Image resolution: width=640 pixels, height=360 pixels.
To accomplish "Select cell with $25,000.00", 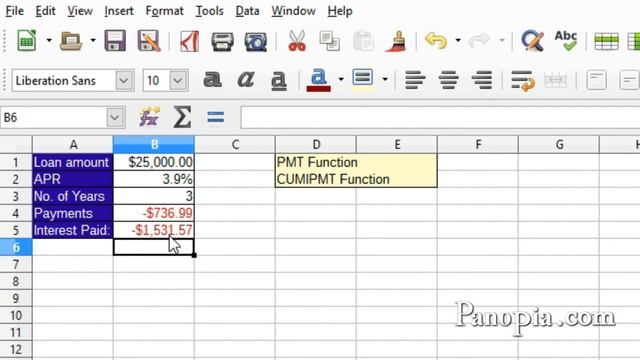I will 154,162.
